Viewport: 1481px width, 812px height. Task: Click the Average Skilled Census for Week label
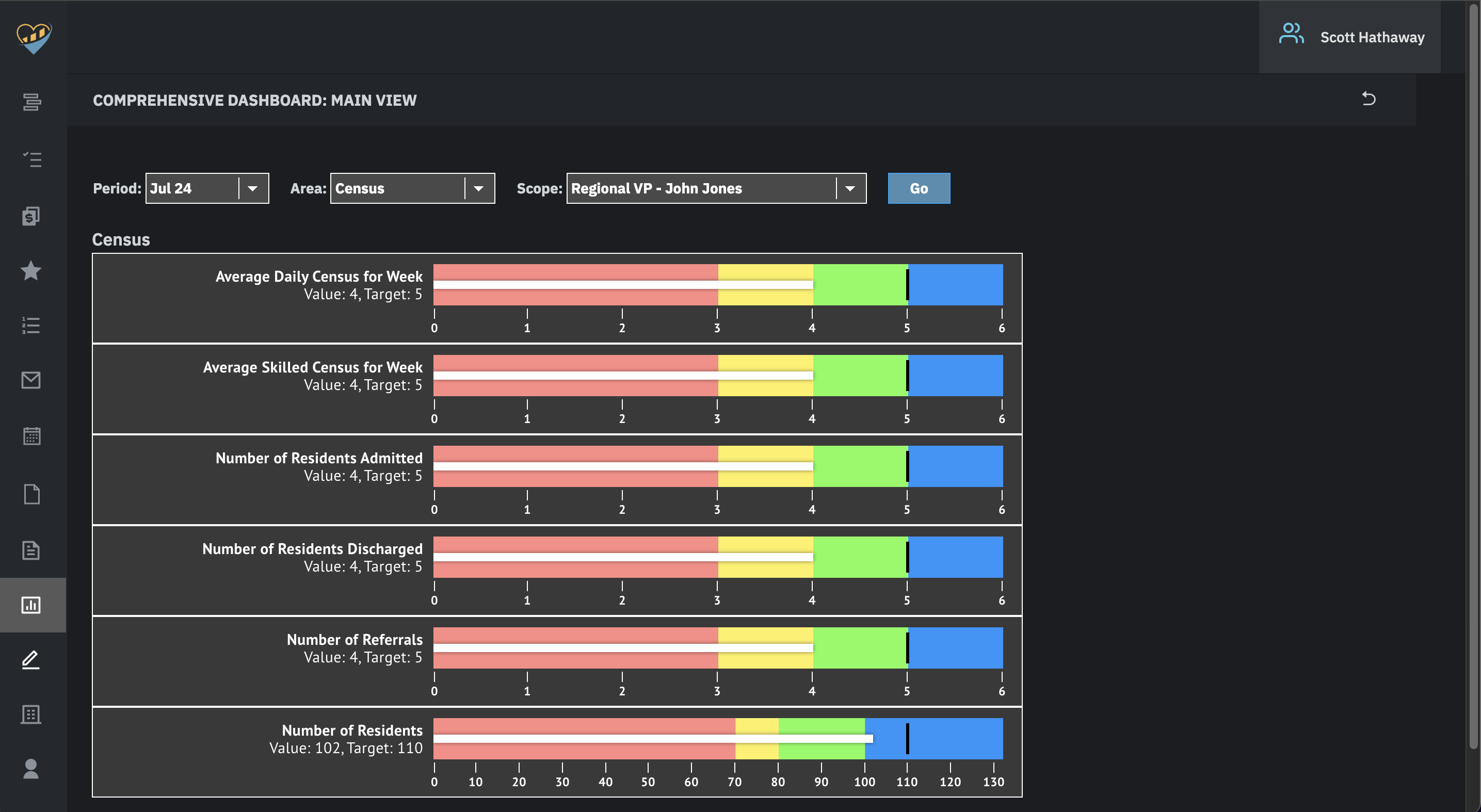313,367
